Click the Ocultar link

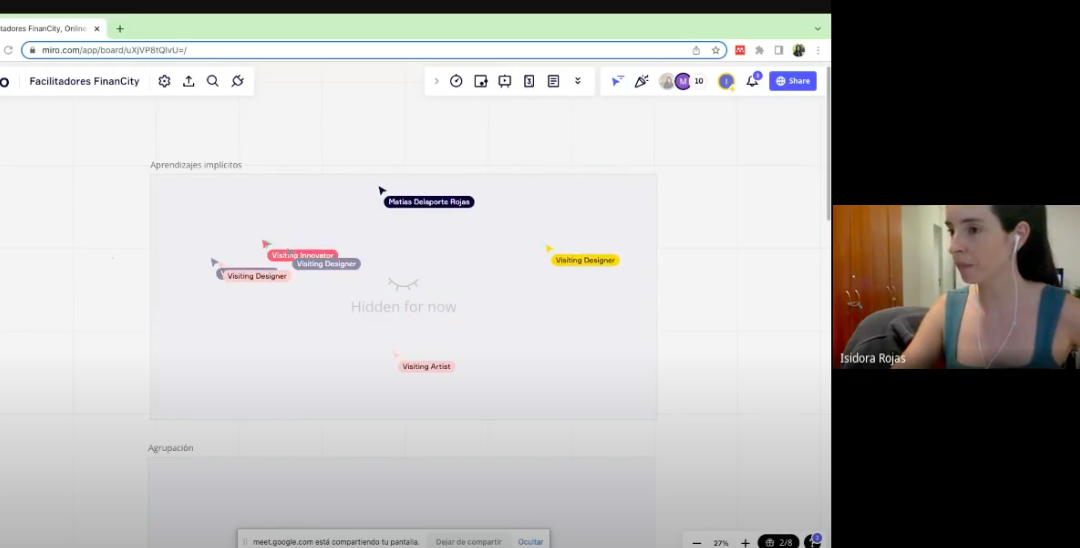tap(530, 542)
